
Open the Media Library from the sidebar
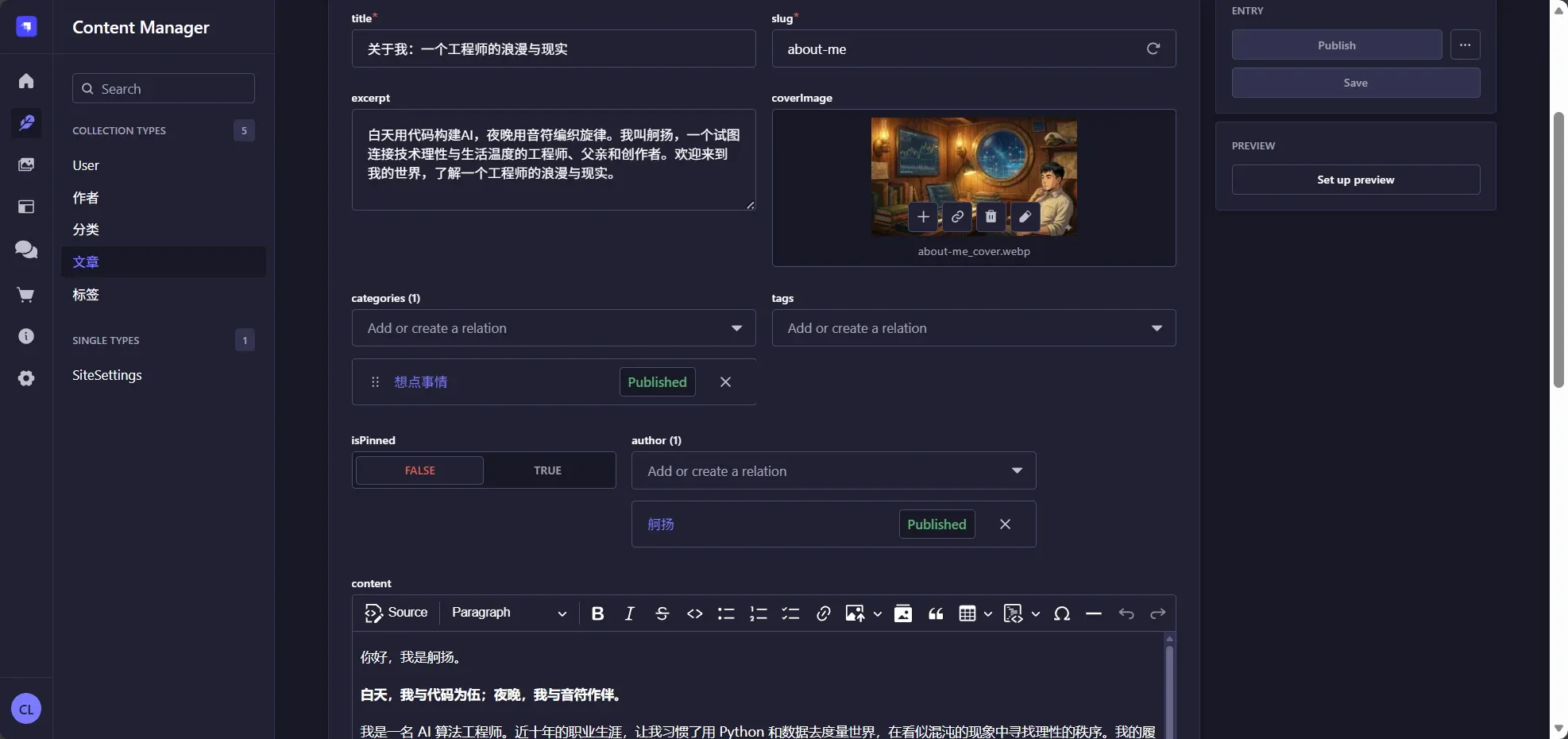(26, 164)
